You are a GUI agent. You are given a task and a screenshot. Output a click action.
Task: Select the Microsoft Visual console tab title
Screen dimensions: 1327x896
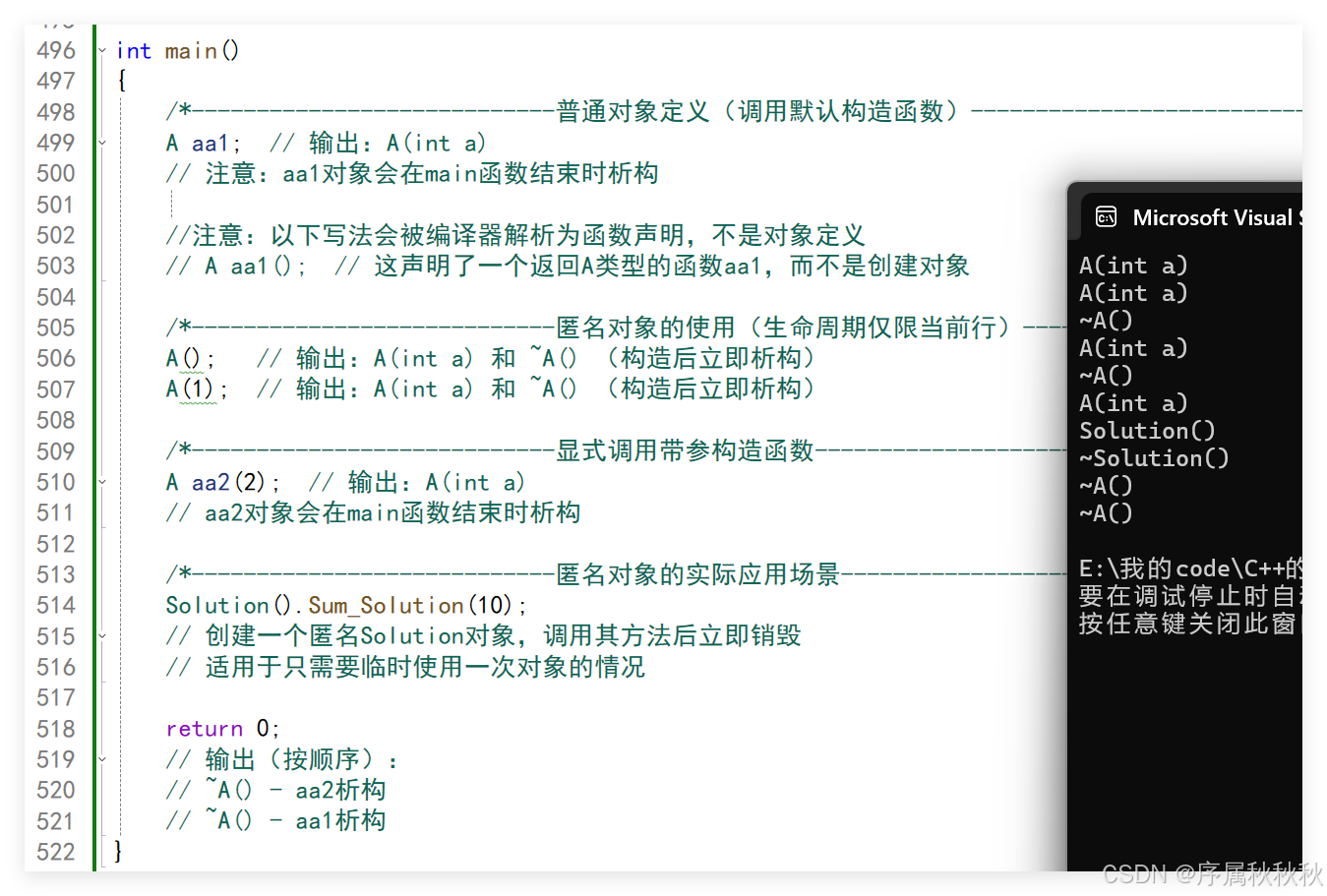1216,217
